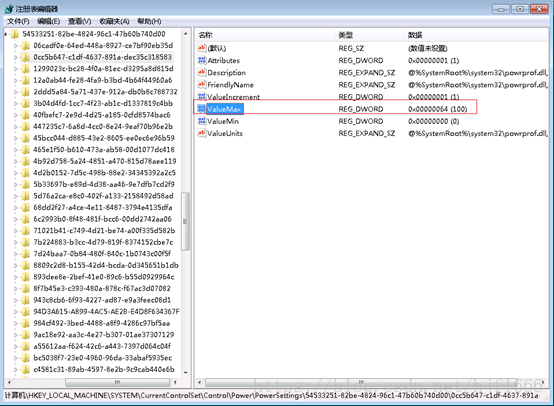
Task: Open the 文件(F) menu
Action: [x=18, y=22]
